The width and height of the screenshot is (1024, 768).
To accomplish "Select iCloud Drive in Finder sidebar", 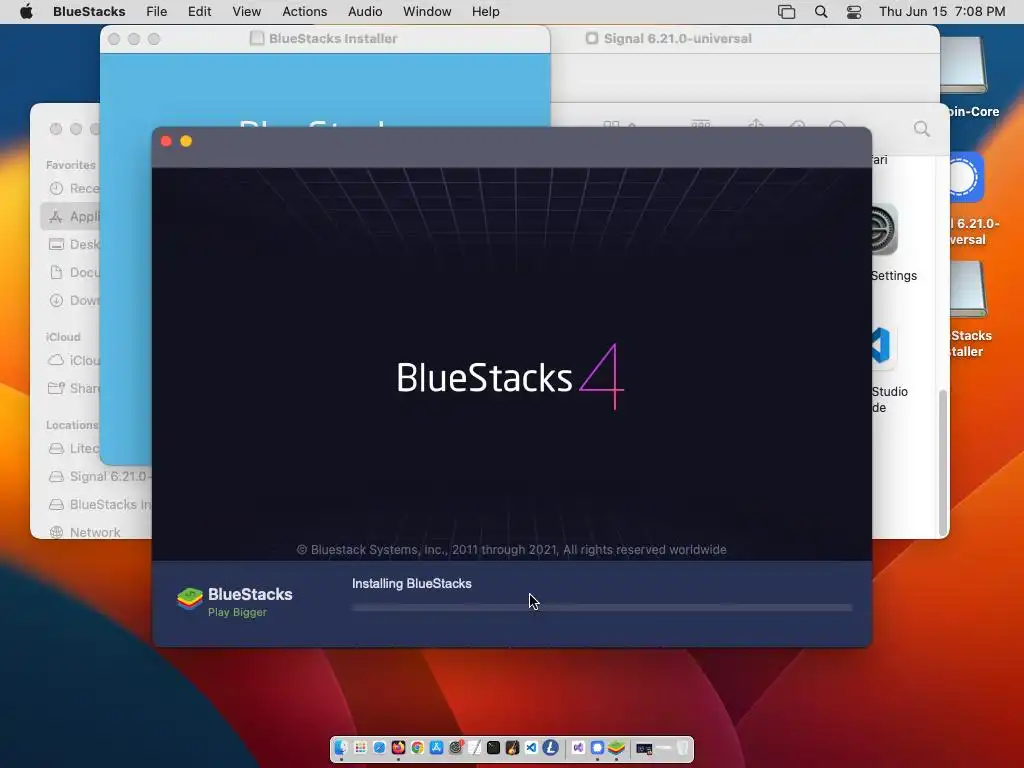I will pos(75,360).
